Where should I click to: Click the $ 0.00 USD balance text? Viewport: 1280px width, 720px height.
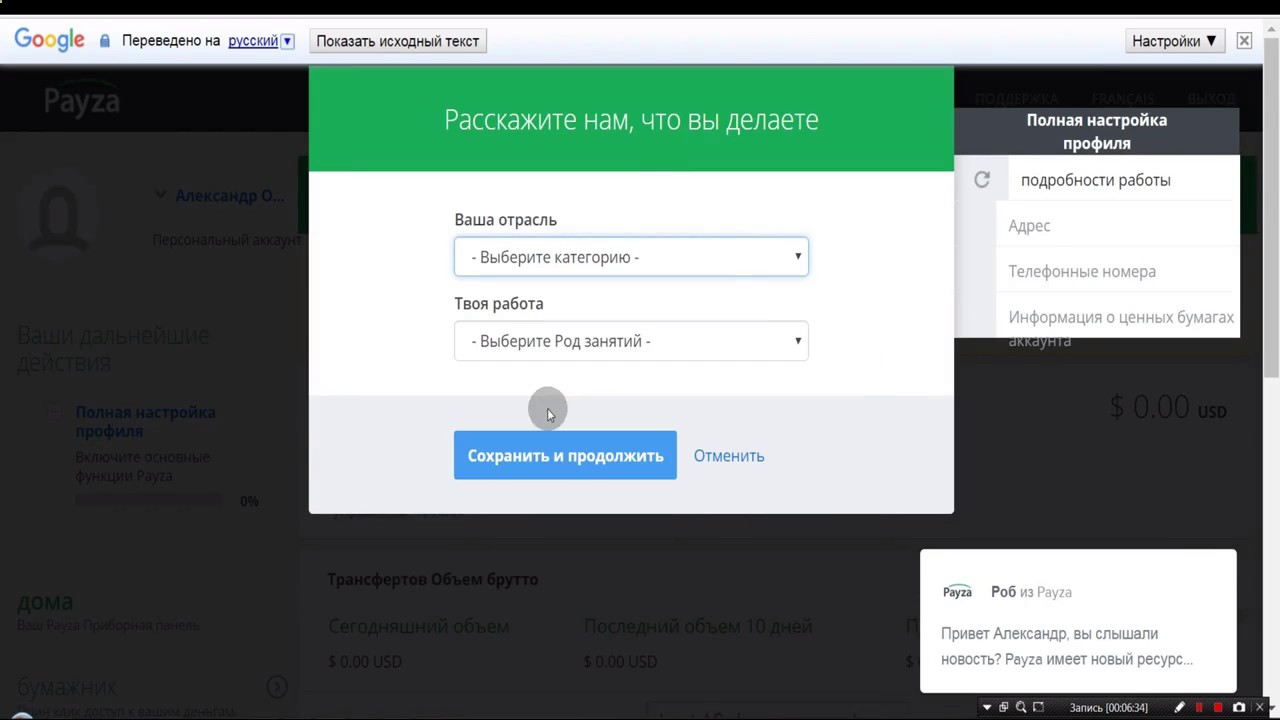(x=1168, y=407)
